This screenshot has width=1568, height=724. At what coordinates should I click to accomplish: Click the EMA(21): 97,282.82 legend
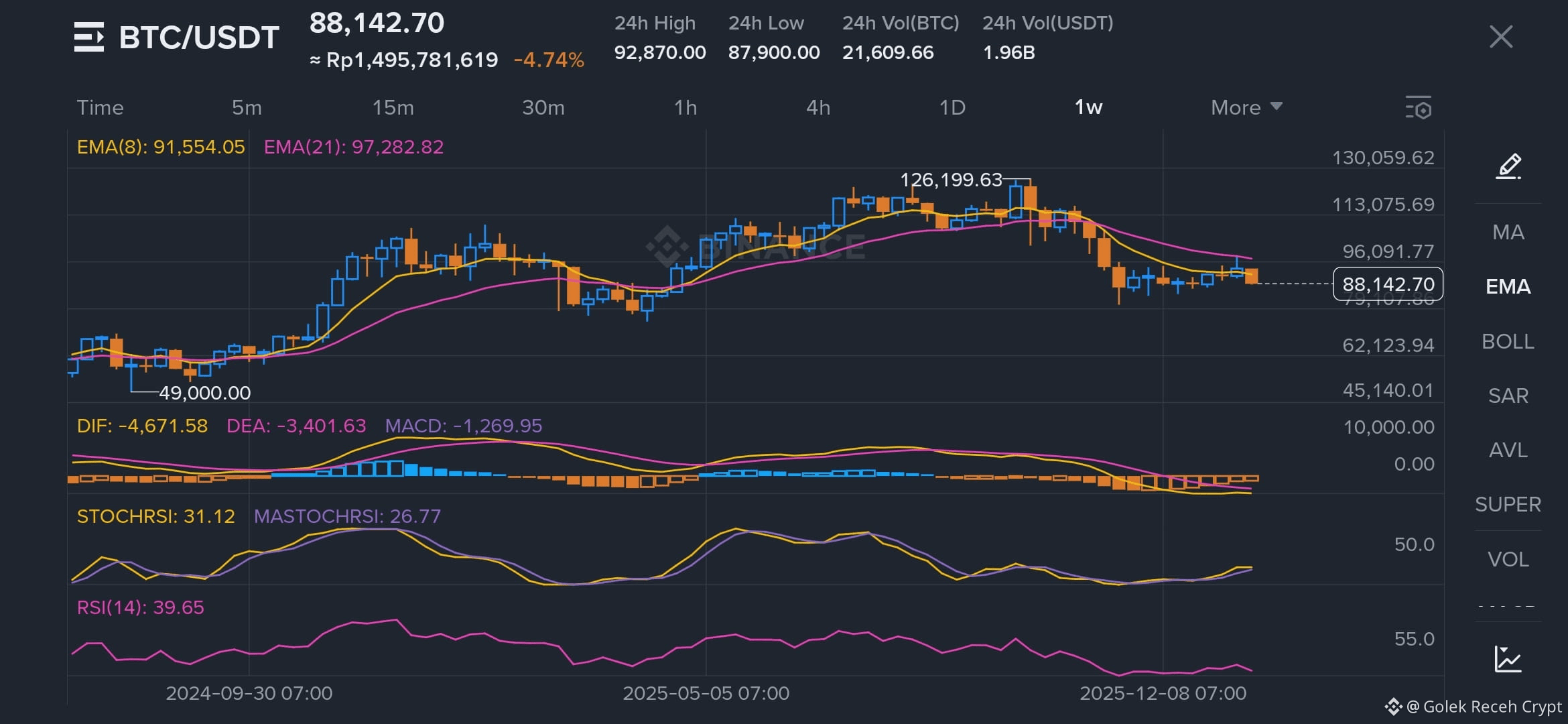pos(354,147)
